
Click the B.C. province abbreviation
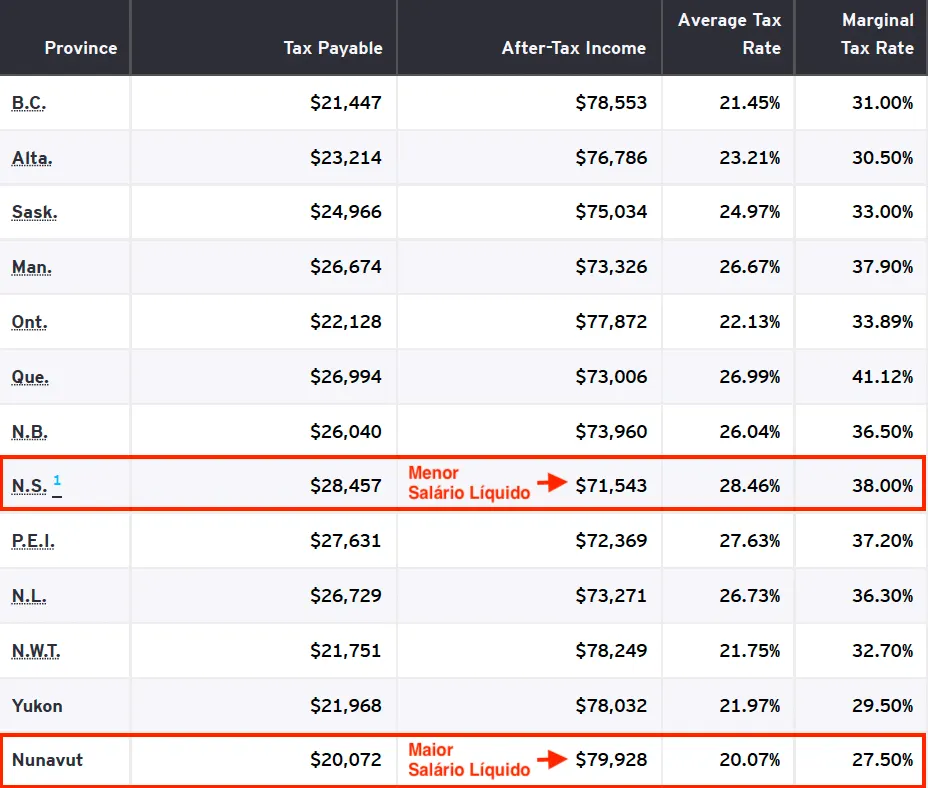coord(28,103)
